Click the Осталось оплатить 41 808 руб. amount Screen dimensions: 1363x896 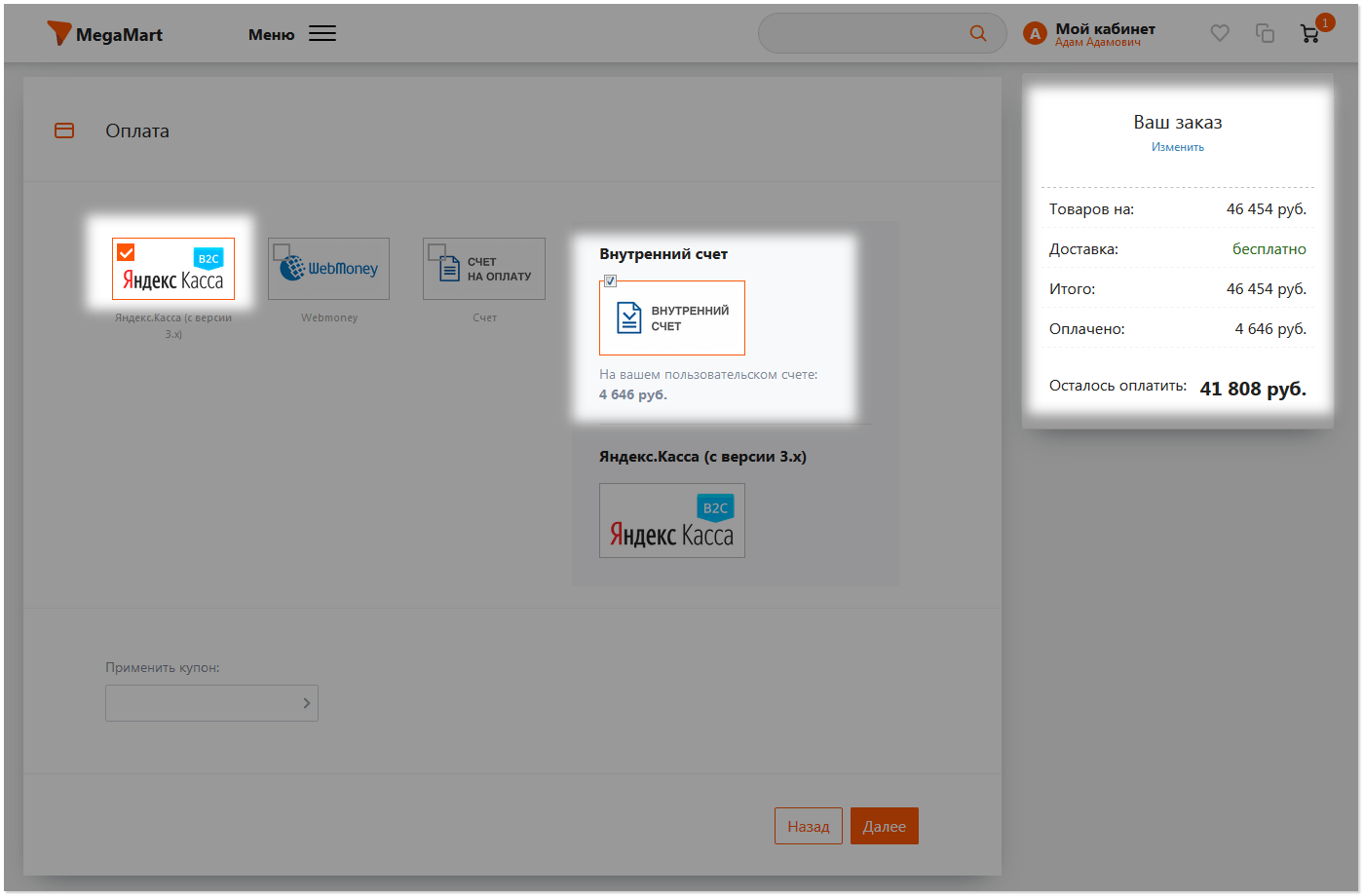point(1253,389)
